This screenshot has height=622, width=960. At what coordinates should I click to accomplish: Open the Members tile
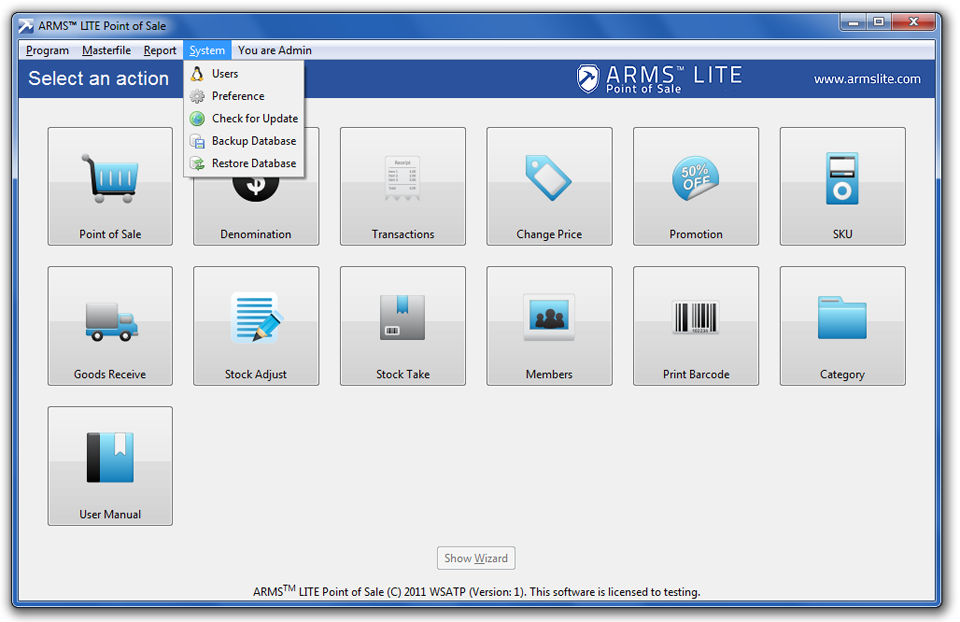point(549,326)
